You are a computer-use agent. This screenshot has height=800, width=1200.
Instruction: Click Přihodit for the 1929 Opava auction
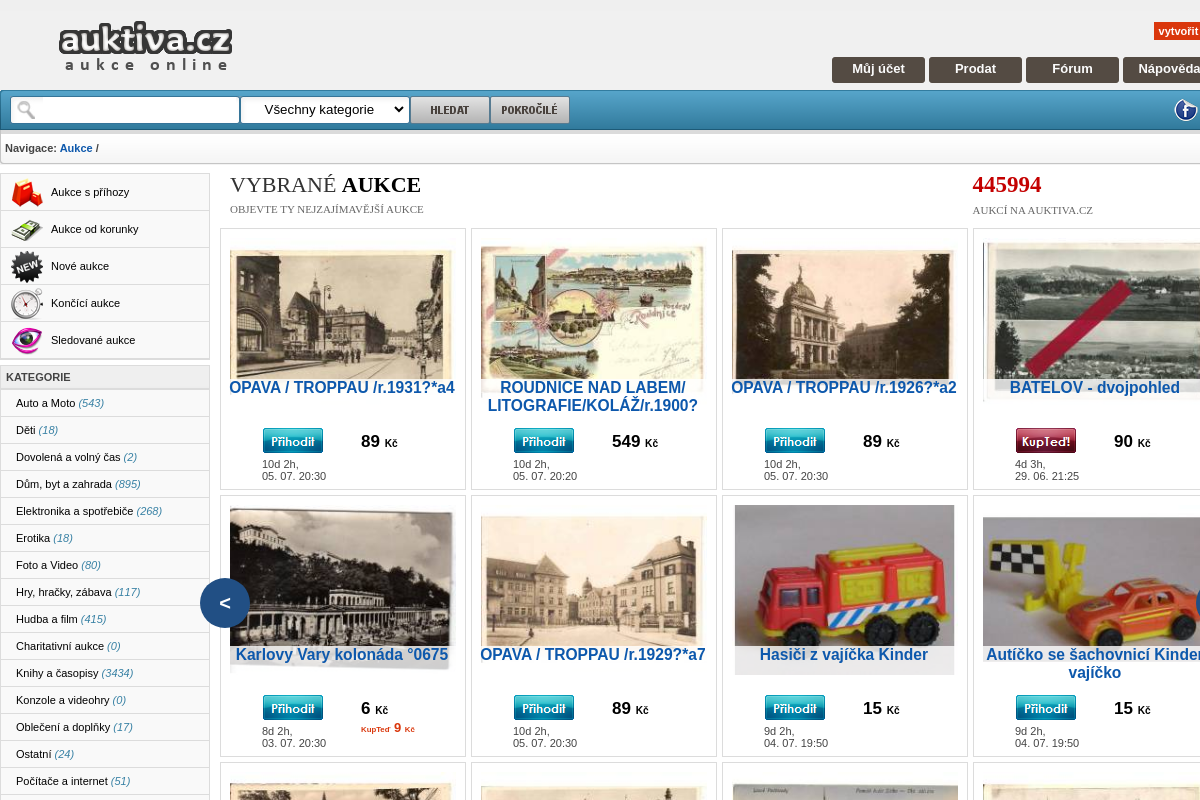click(x=544, y=708)
